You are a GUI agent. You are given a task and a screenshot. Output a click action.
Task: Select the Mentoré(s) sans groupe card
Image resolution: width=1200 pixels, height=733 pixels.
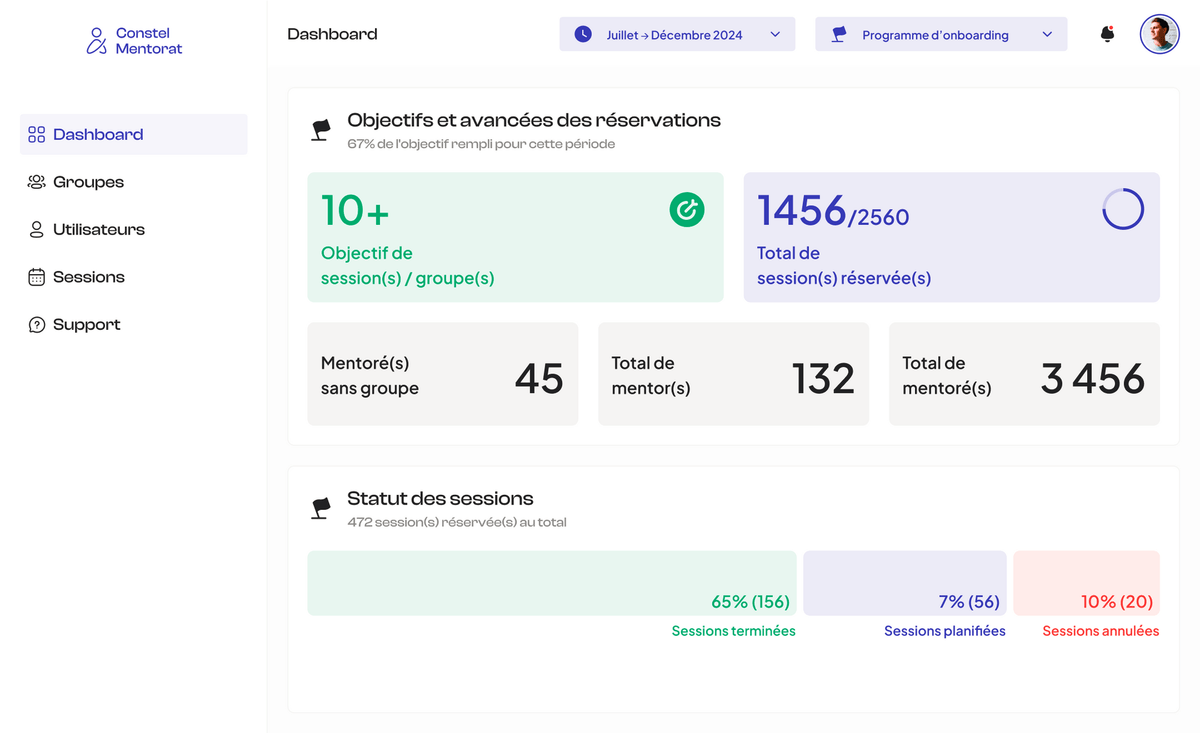tap(442, 374)
